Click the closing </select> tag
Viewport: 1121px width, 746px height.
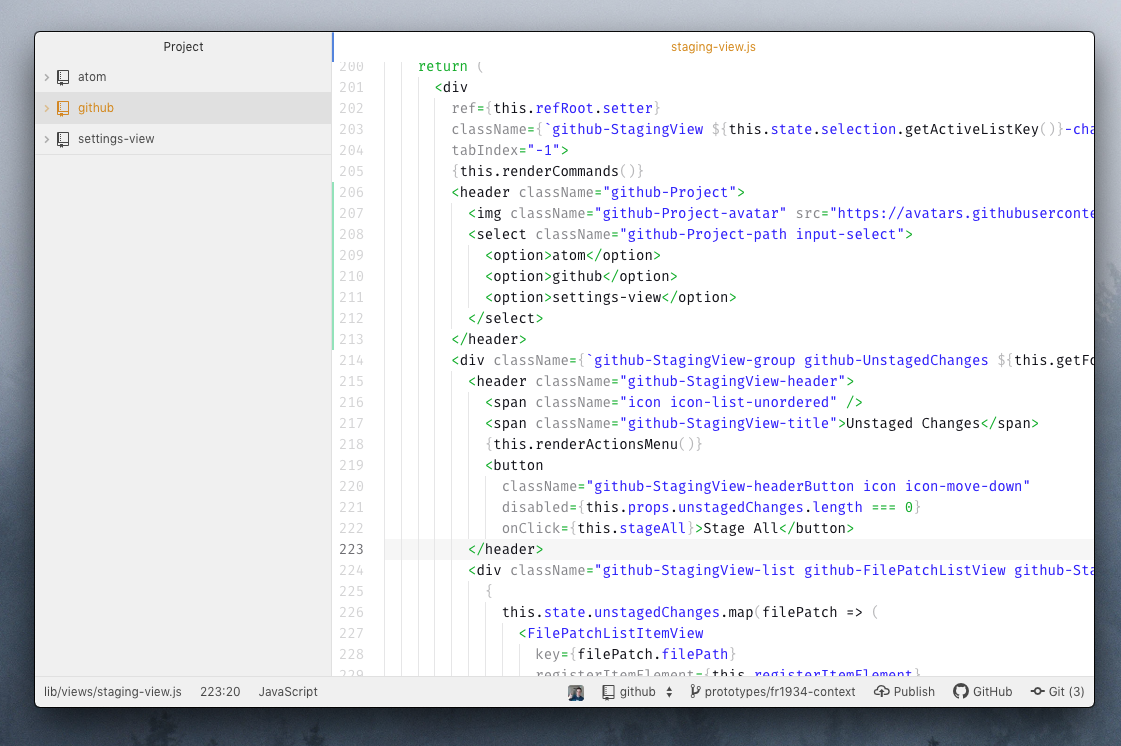pos(505,318)
